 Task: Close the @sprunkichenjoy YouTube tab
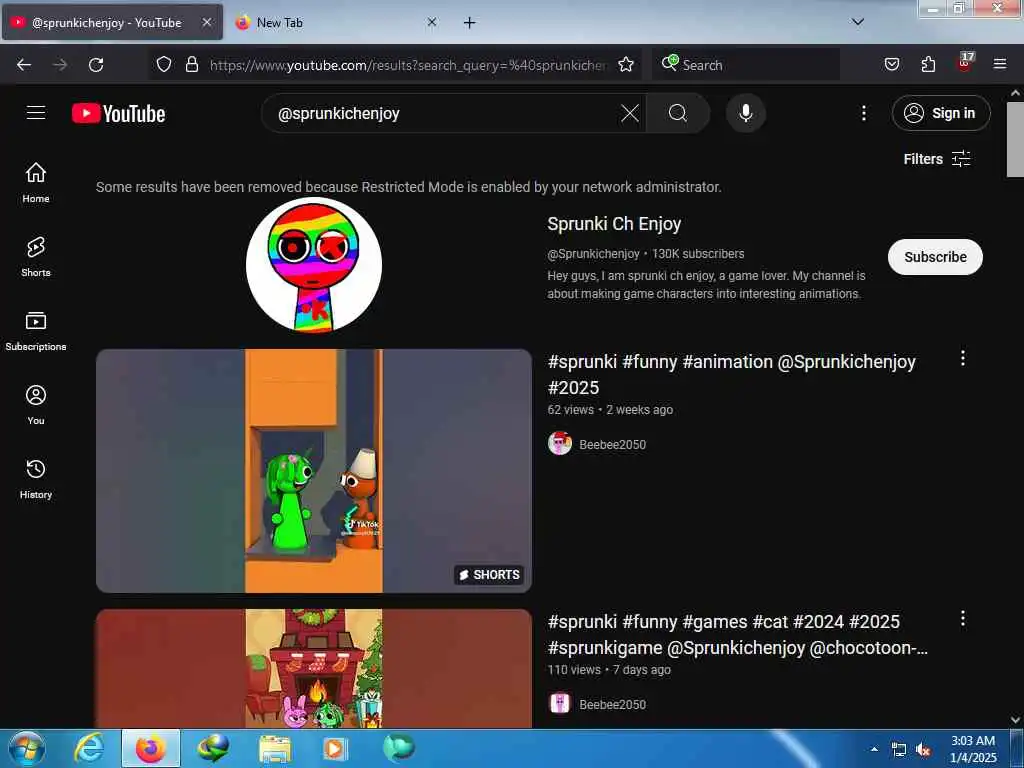coord(206,22)
